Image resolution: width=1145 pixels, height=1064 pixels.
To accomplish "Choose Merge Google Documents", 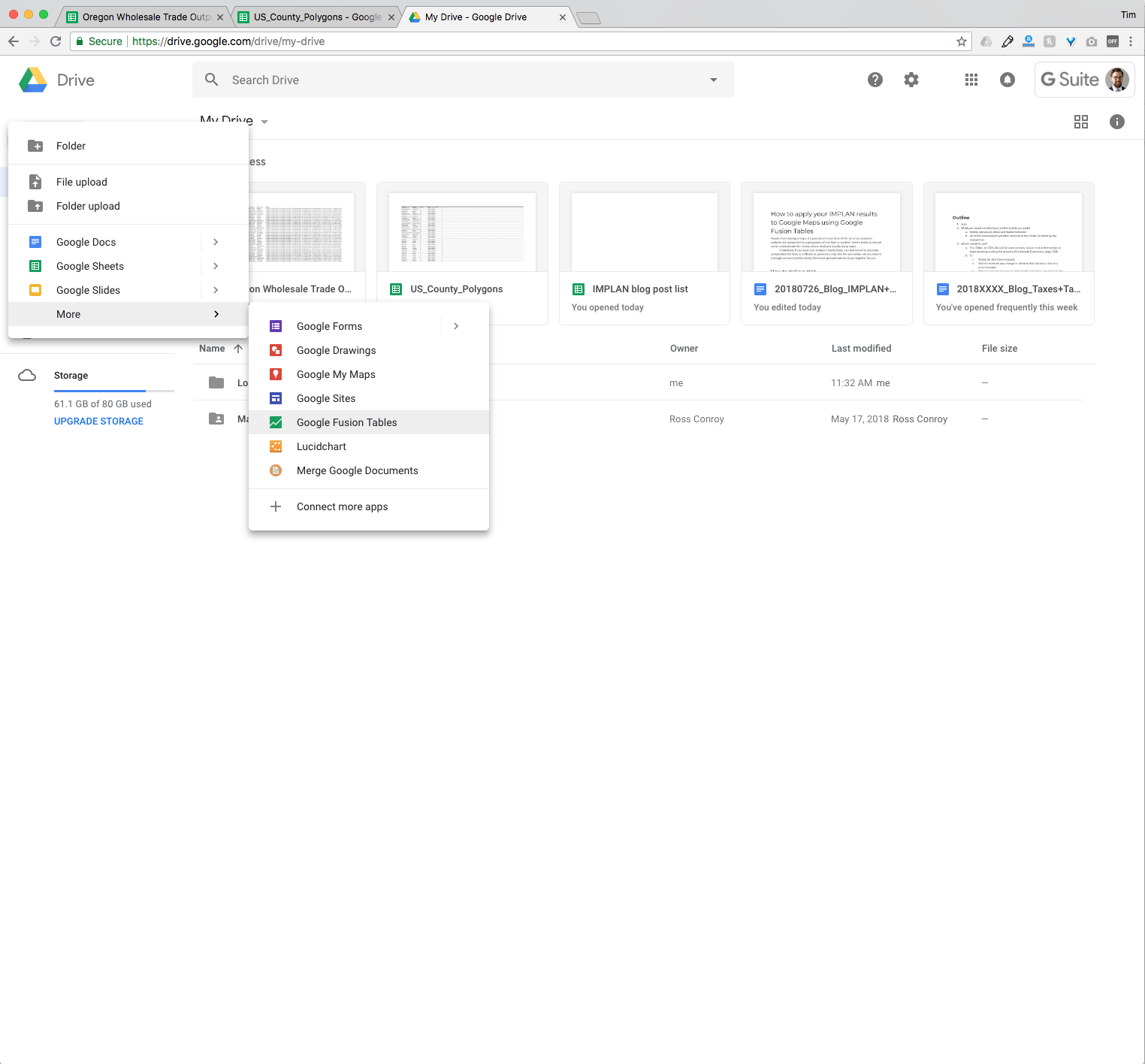I will [x=368, y=470].
